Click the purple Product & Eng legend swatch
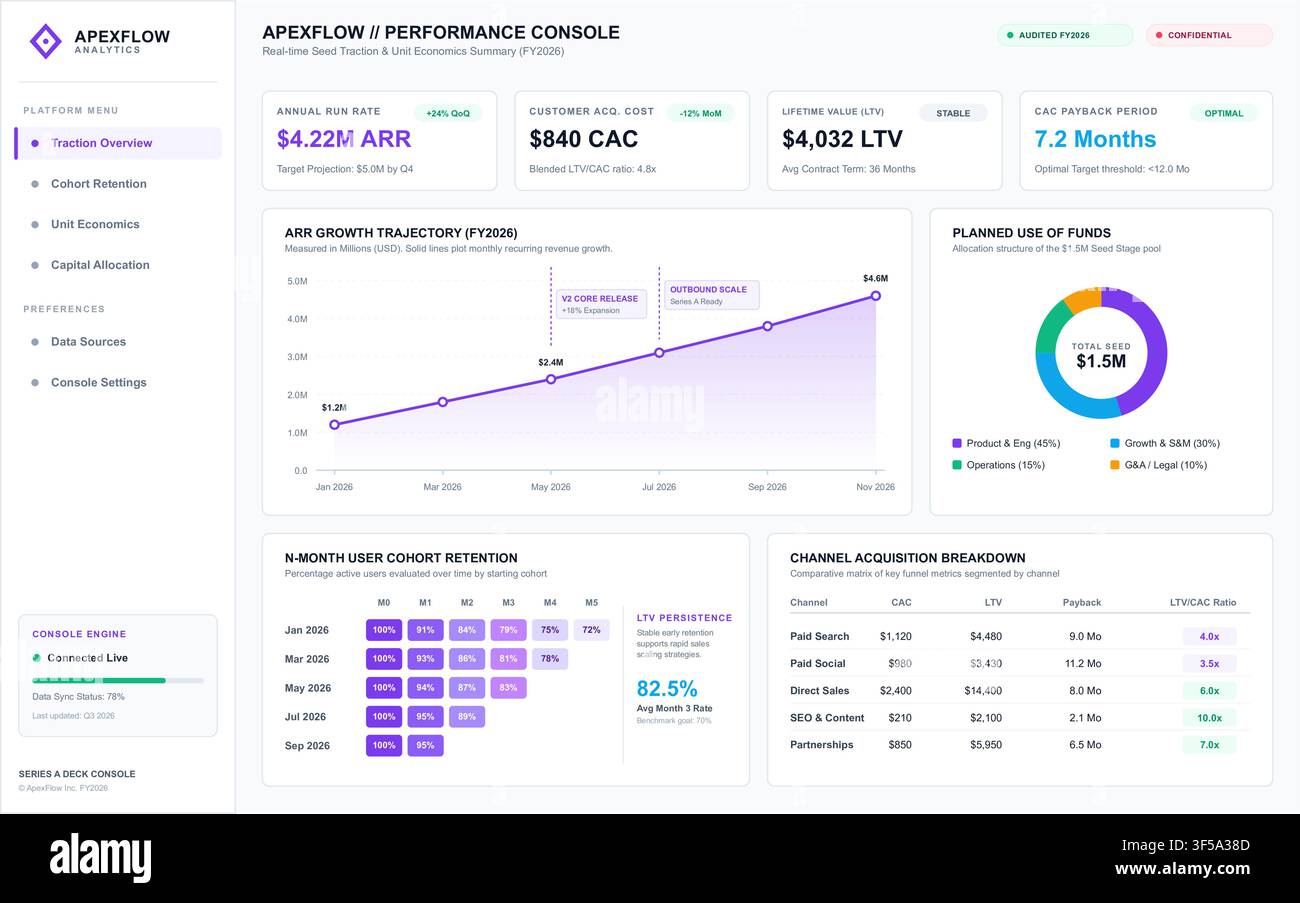 tap(957, 443)
